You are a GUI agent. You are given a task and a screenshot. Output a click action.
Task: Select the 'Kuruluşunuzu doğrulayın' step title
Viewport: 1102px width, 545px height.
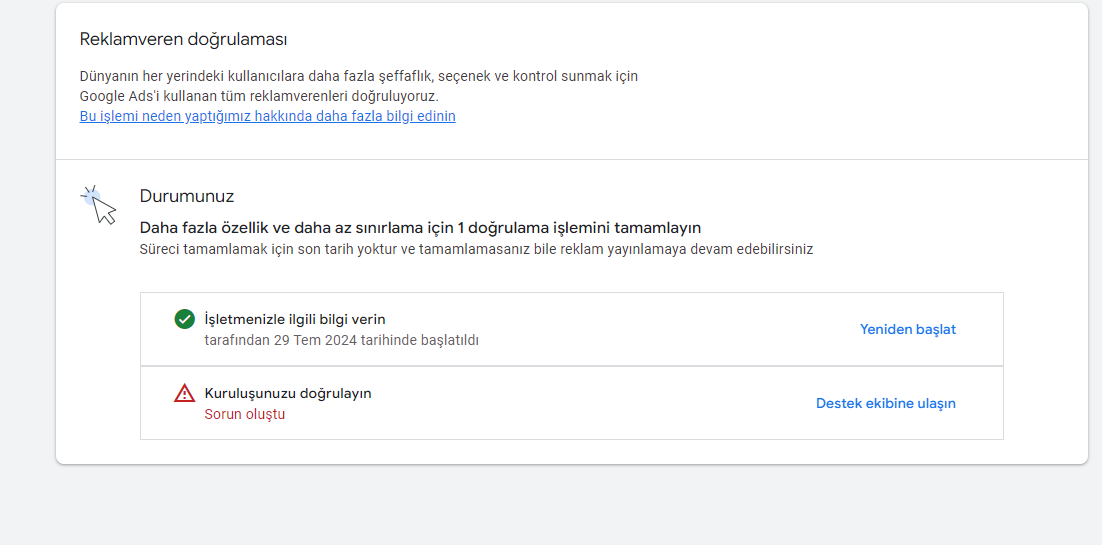(x=288, y=393)
